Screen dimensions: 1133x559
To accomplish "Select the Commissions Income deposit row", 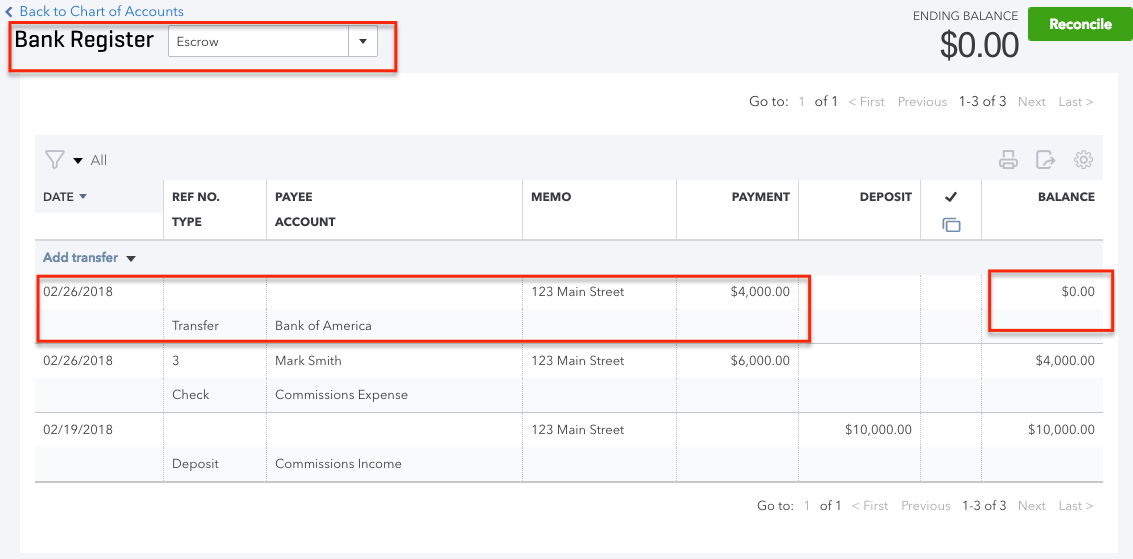I will 400,446.
